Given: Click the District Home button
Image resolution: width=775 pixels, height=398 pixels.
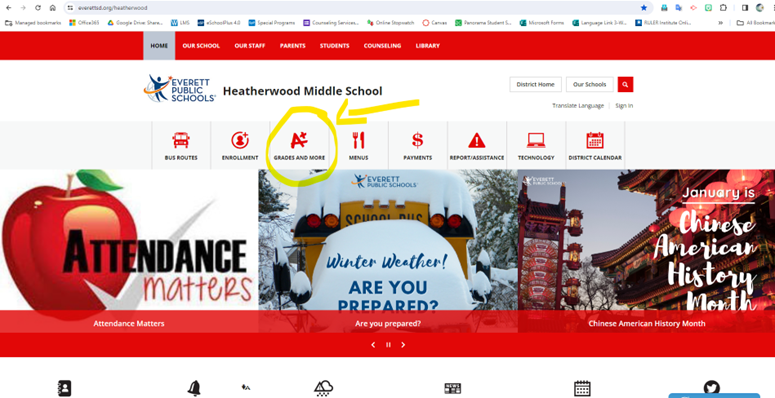Looking at the screenshot, I should point(535,85).
